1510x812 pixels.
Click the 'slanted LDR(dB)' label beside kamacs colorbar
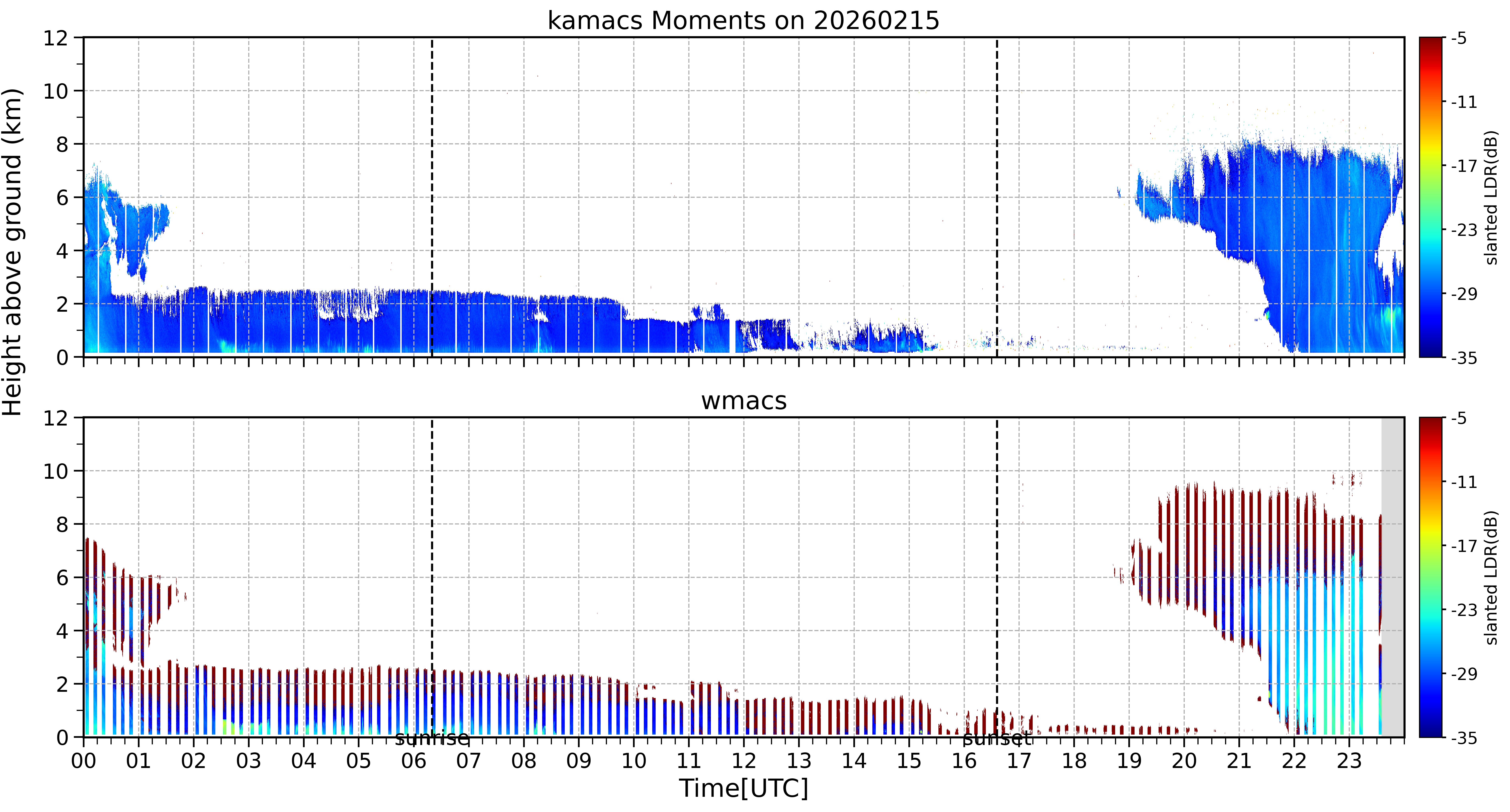[1491, 197]
